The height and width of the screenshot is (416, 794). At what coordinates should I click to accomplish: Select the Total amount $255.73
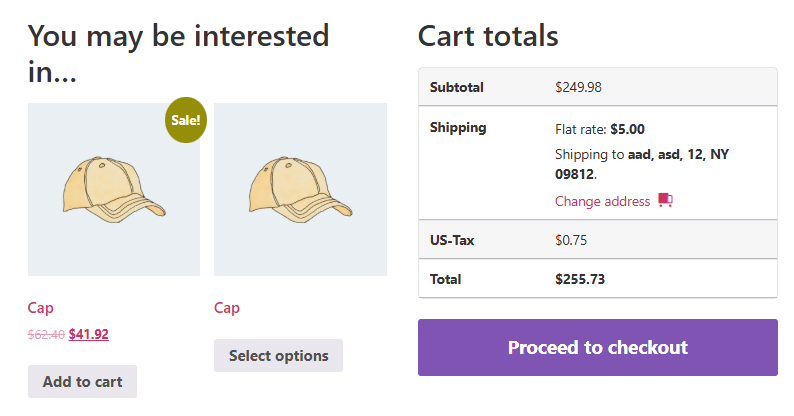pos(580,279)
